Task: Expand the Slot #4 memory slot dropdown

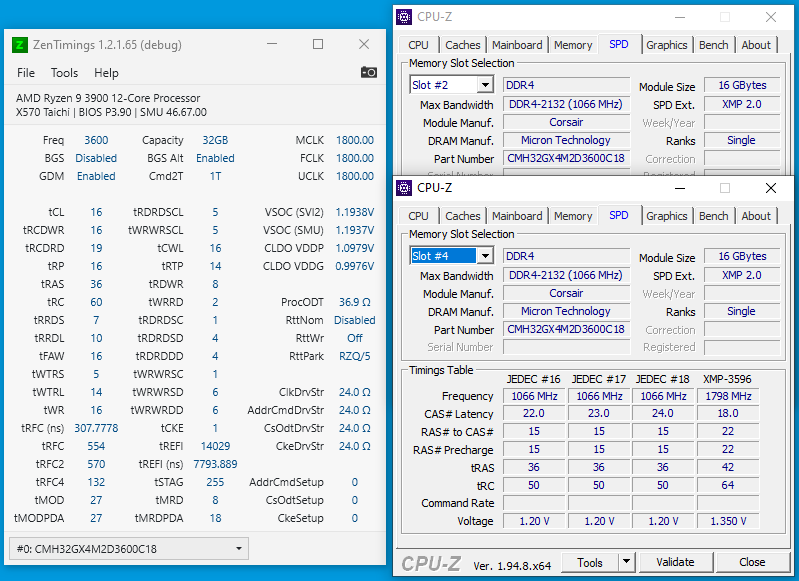Action: (485, 256)
